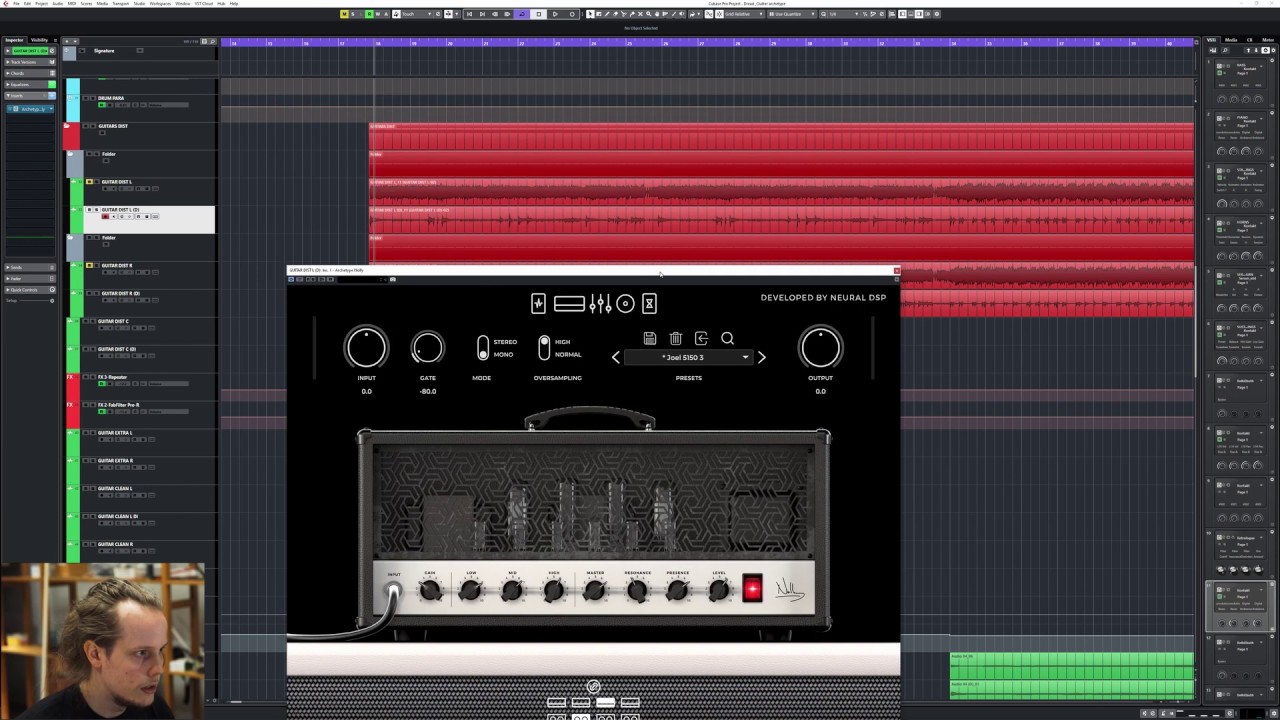
Task: Toggle the Cycle loop button
Action: 522,14
